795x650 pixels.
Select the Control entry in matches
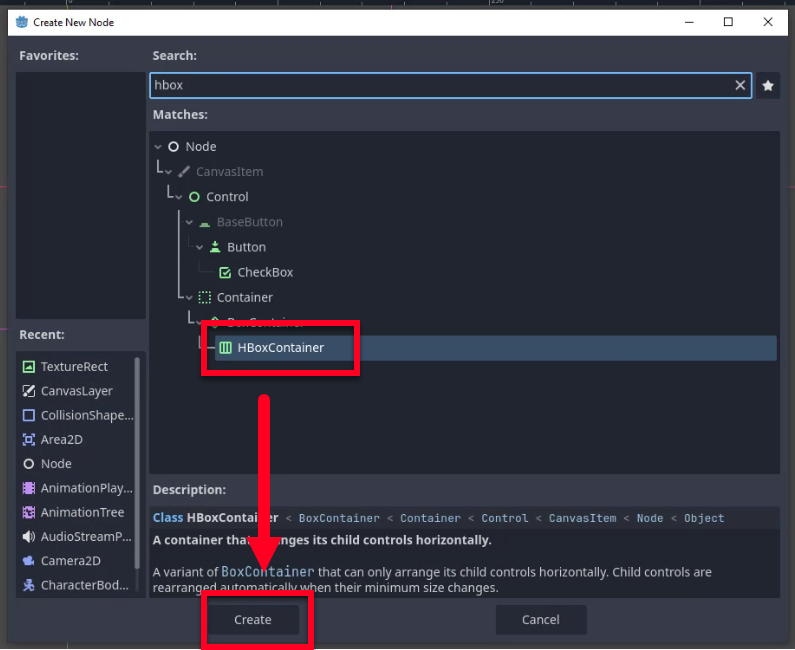(227, 197)
